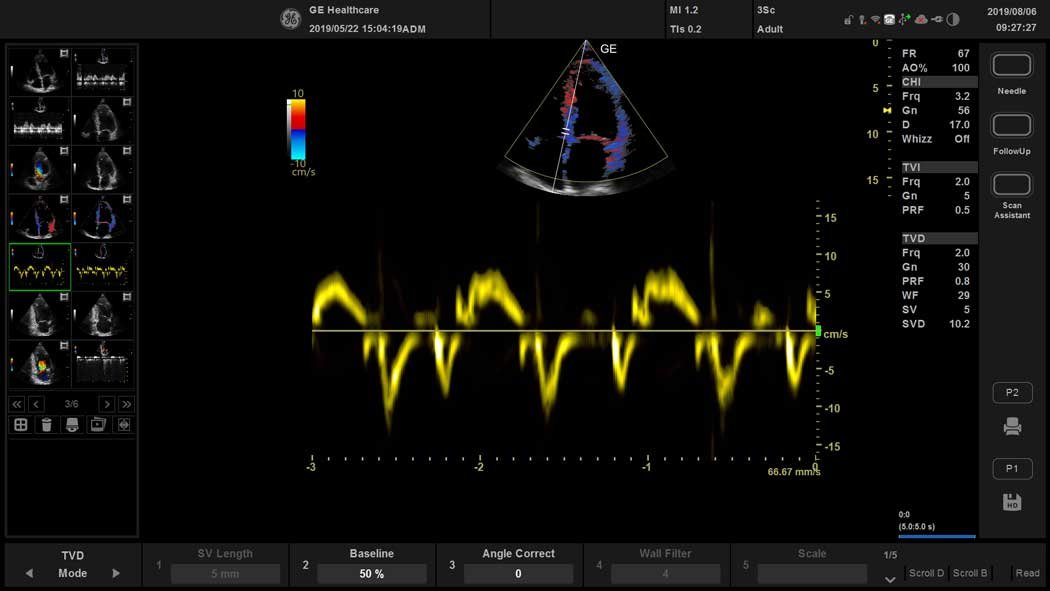Click the save to HD disk icon
Image resolution: width=1050 pixels, height=591 pixels.
coord(1012,502)
